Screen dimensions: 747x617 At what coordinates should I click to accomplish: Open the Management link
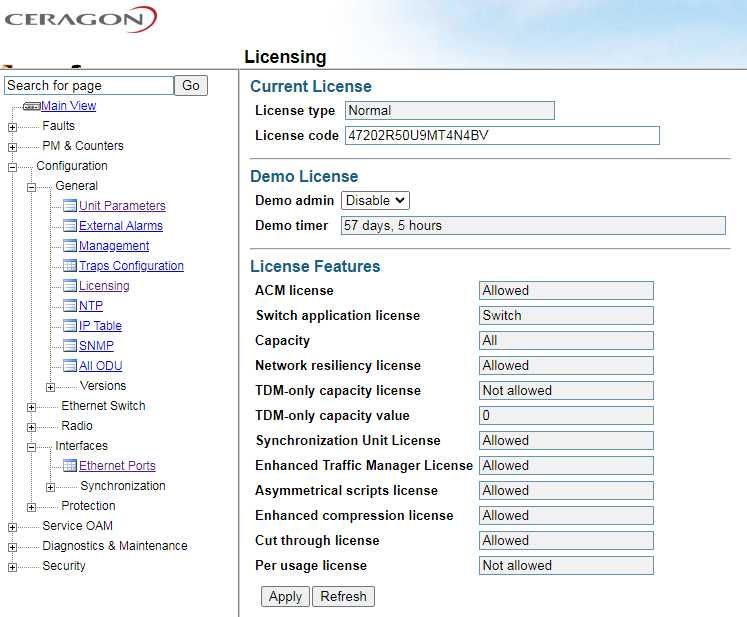(114, 246)
